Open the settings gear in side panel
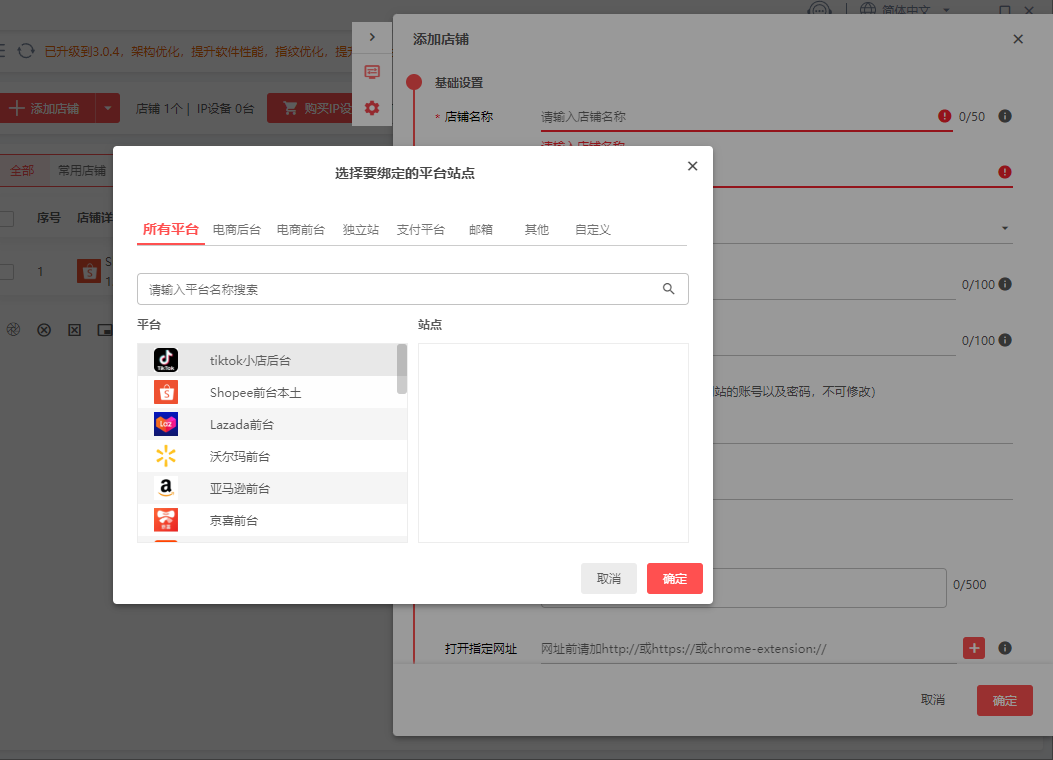The image size is (1053, 760). (371, 108)
